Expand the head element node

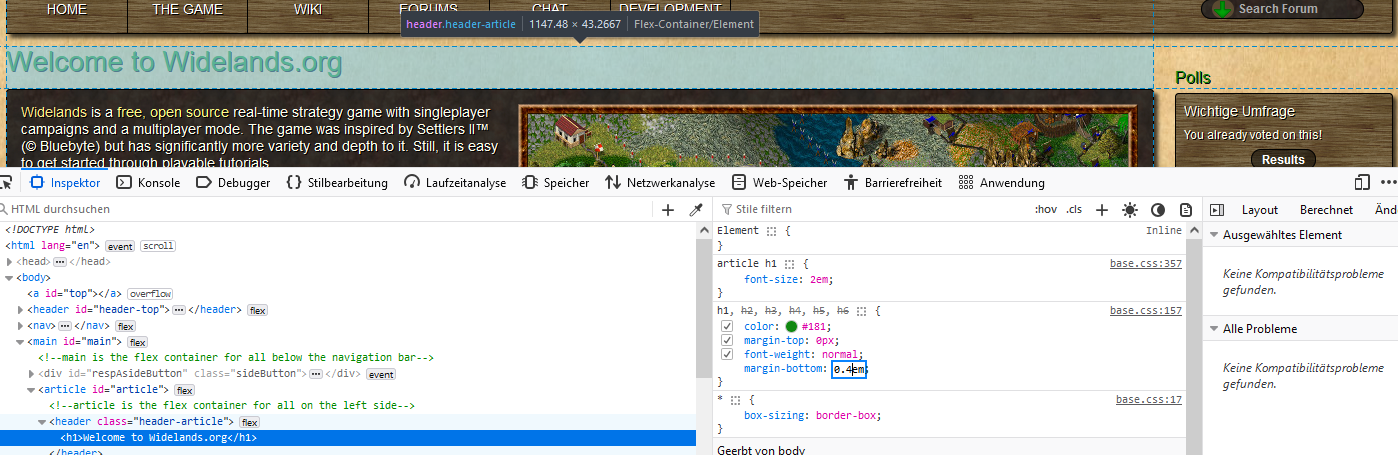[x=9, y=261]
